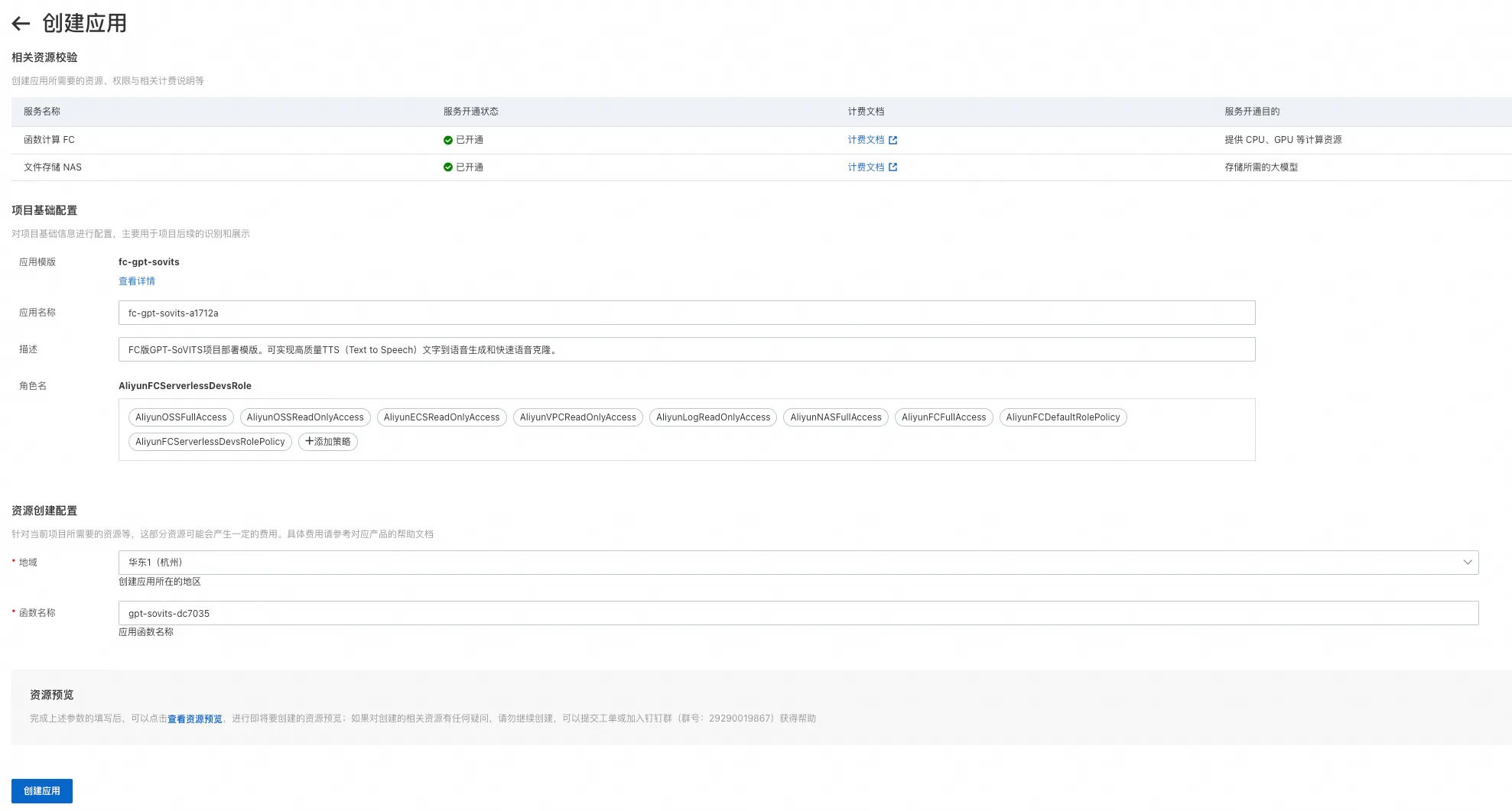
Task: Click the 应用名称 input field
Action: tap(687, 313)
